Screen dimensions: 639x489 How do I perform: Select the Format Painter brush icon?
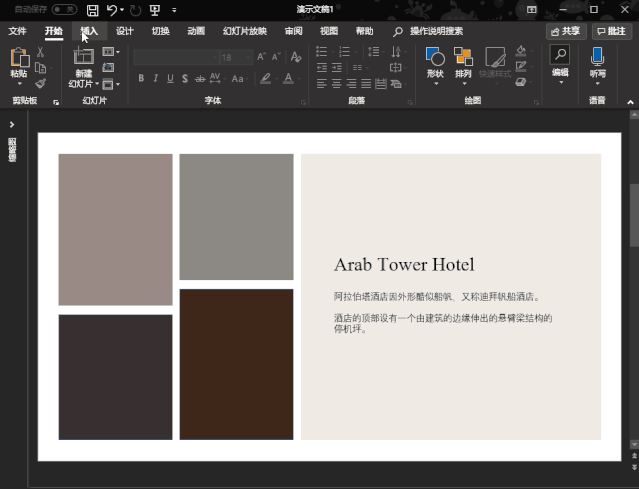click(x=40, y=84)
